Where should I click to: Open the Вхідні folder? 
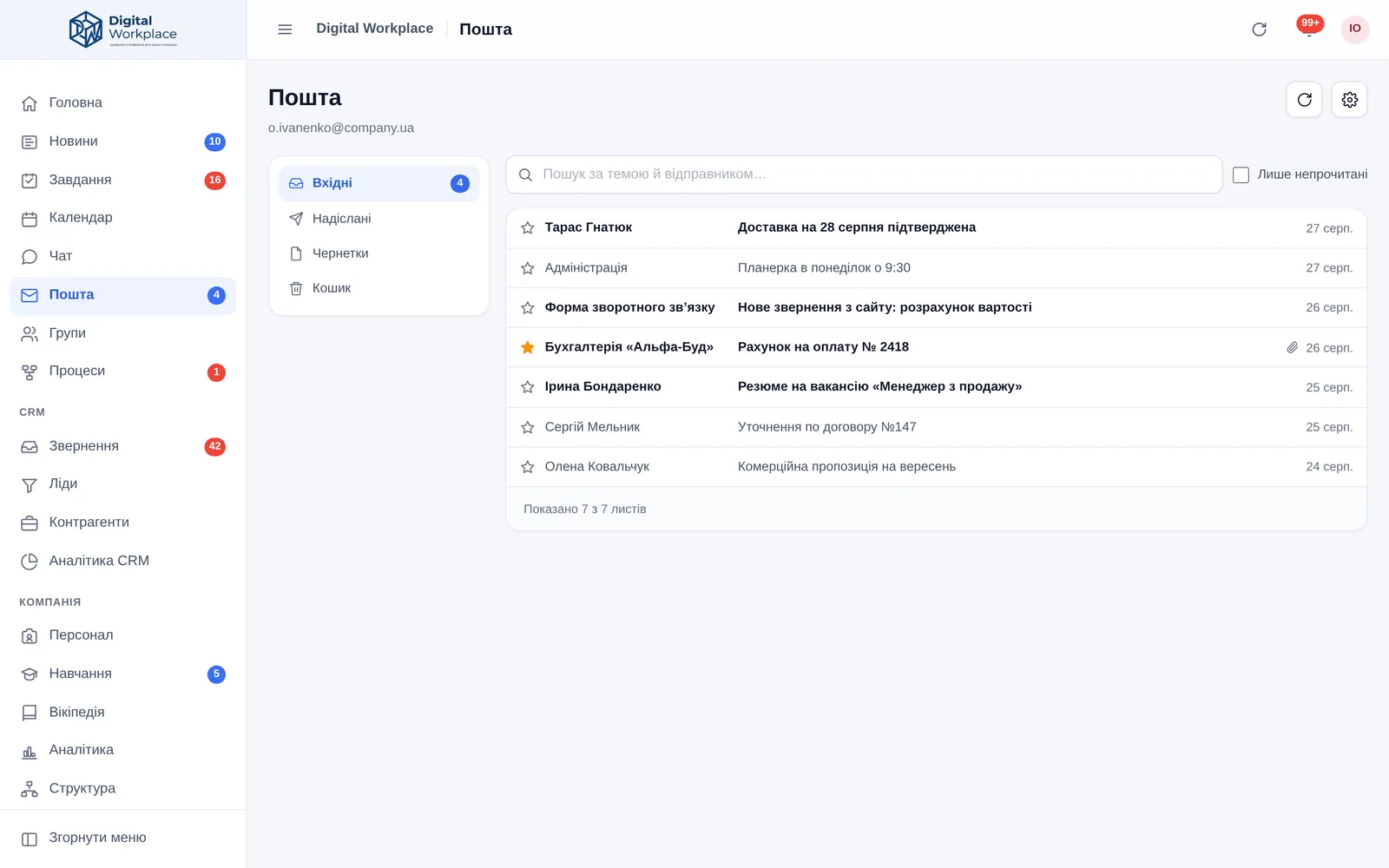[x=379, y=183]
